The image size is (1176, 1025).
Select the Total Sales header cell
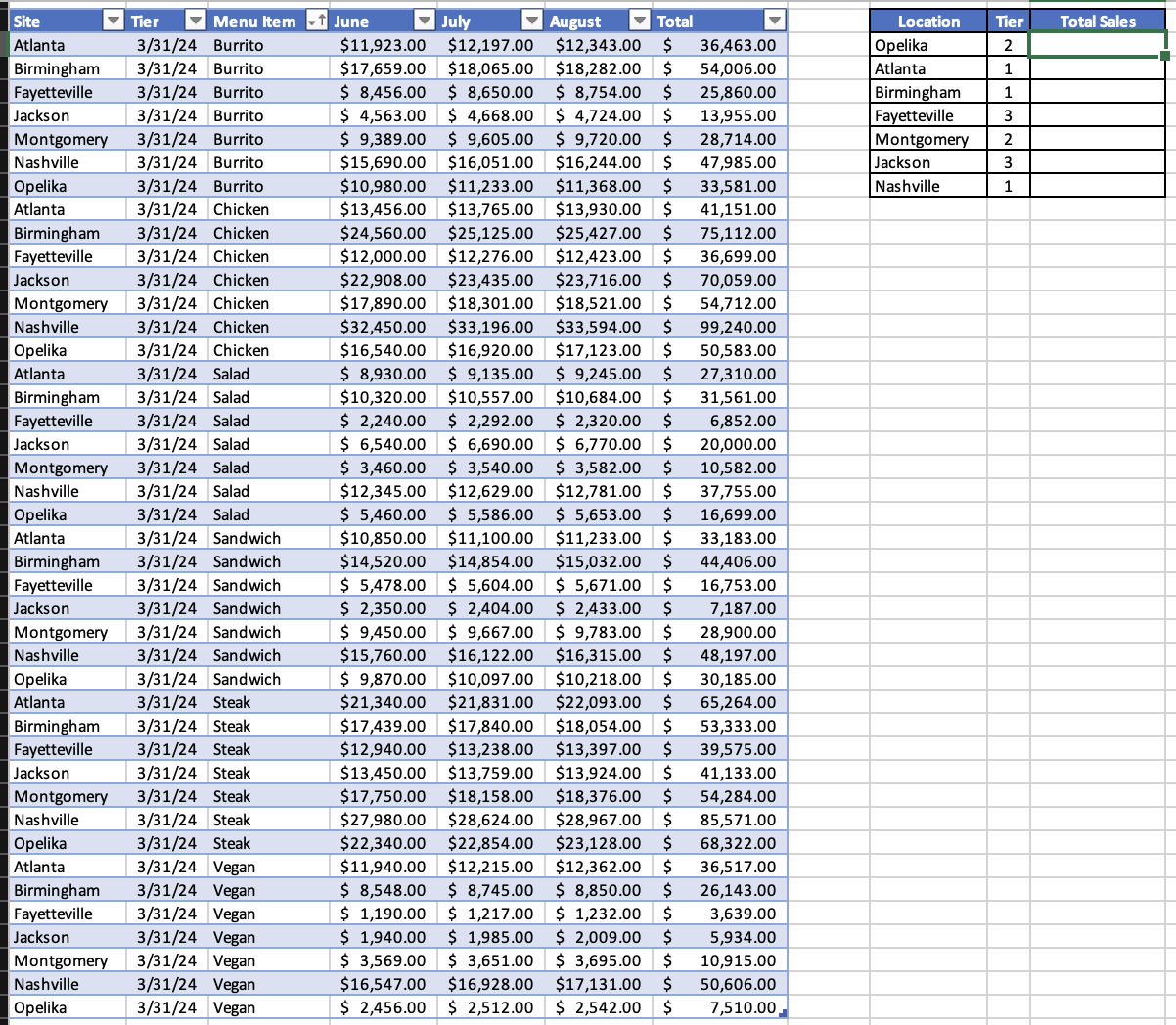pyautogui.click(x=1098, y=21)
